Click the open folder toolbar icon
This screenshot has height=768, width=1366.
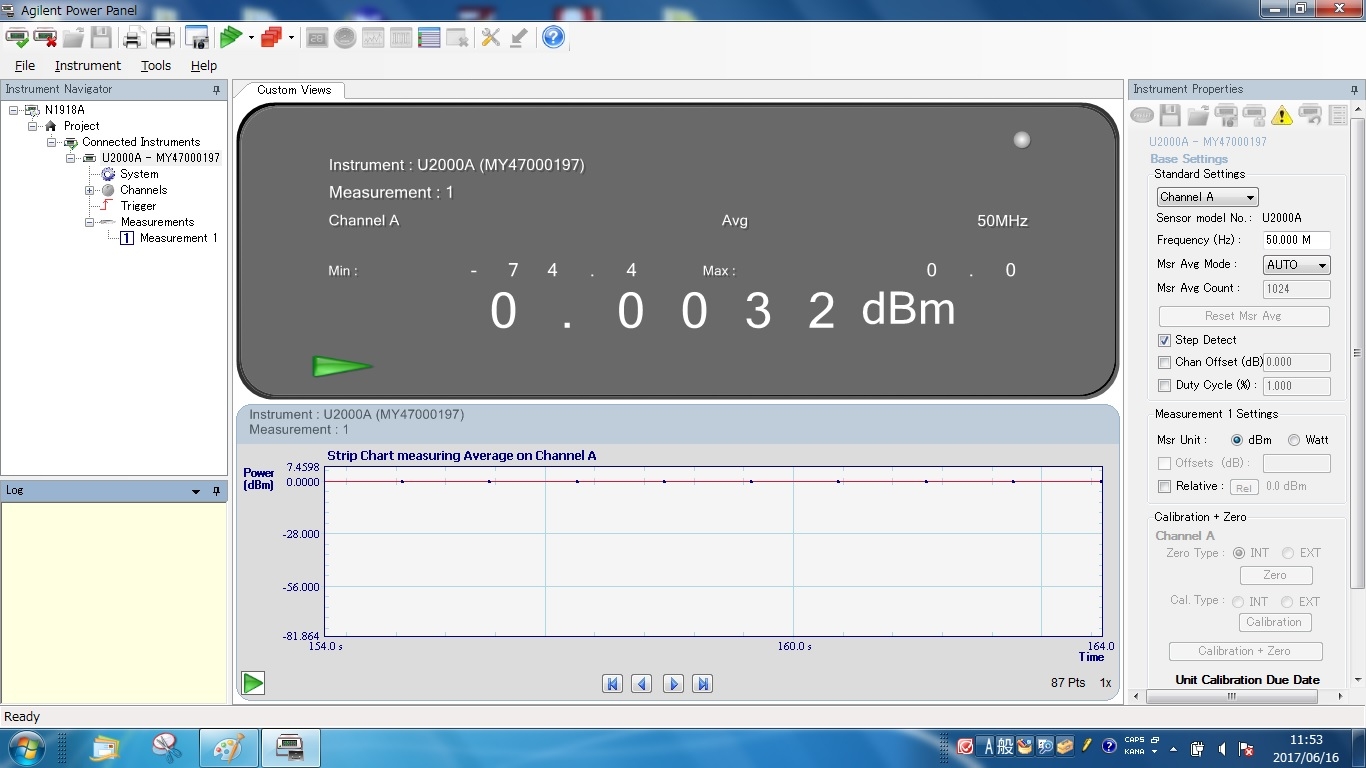73,38
